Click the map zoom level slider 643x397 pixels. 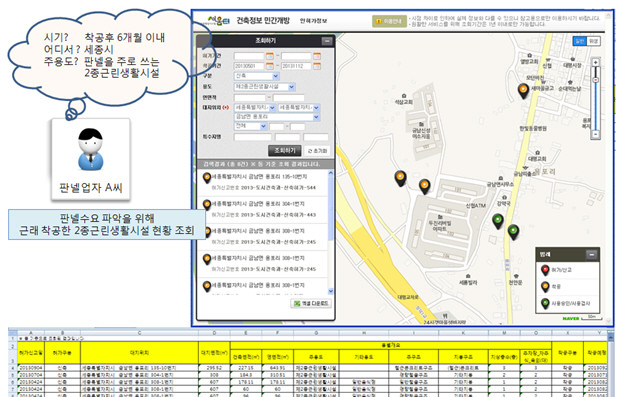595,98
